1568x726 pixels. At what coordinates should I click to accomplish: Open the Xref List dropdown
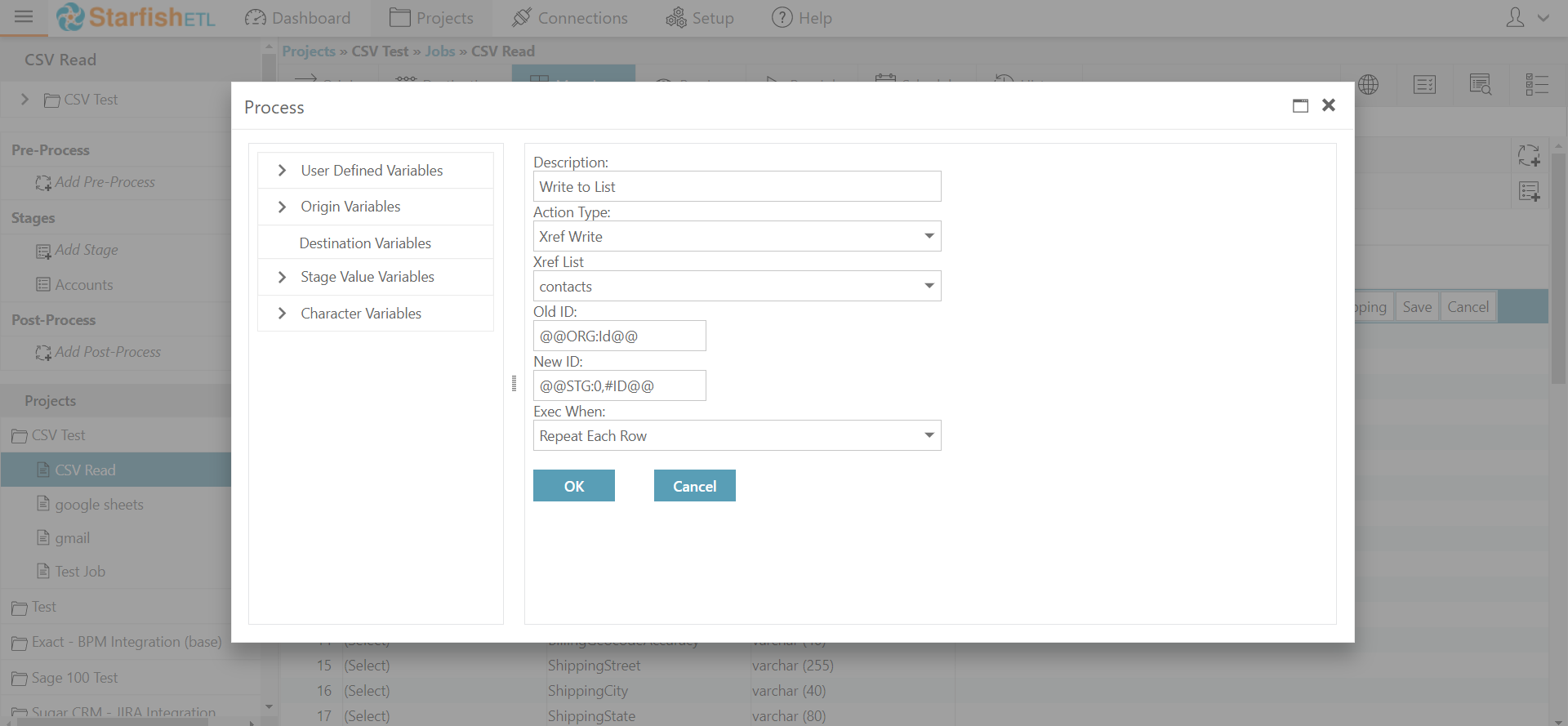737,286
